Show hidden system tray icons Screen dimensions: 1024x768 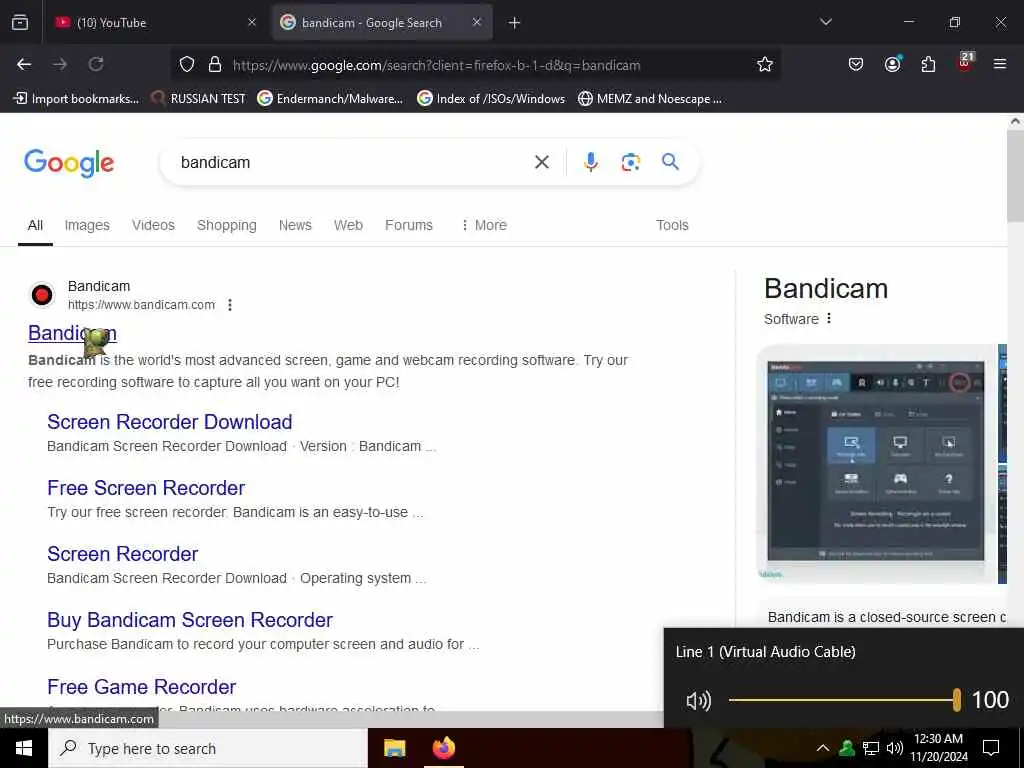pyautogui.click(x=823, y=748)
